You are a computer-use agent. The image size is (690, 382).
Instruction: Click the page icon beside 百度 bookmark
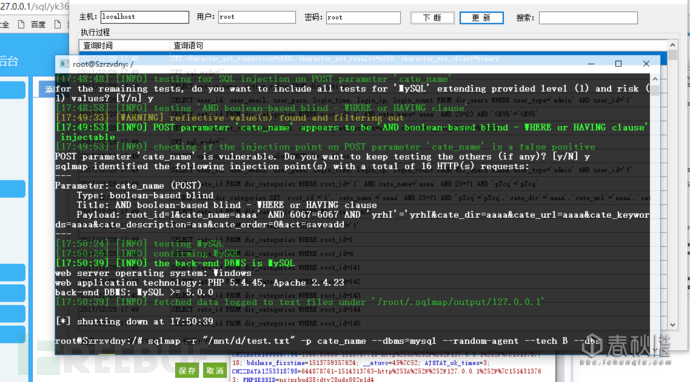[21, 25]
